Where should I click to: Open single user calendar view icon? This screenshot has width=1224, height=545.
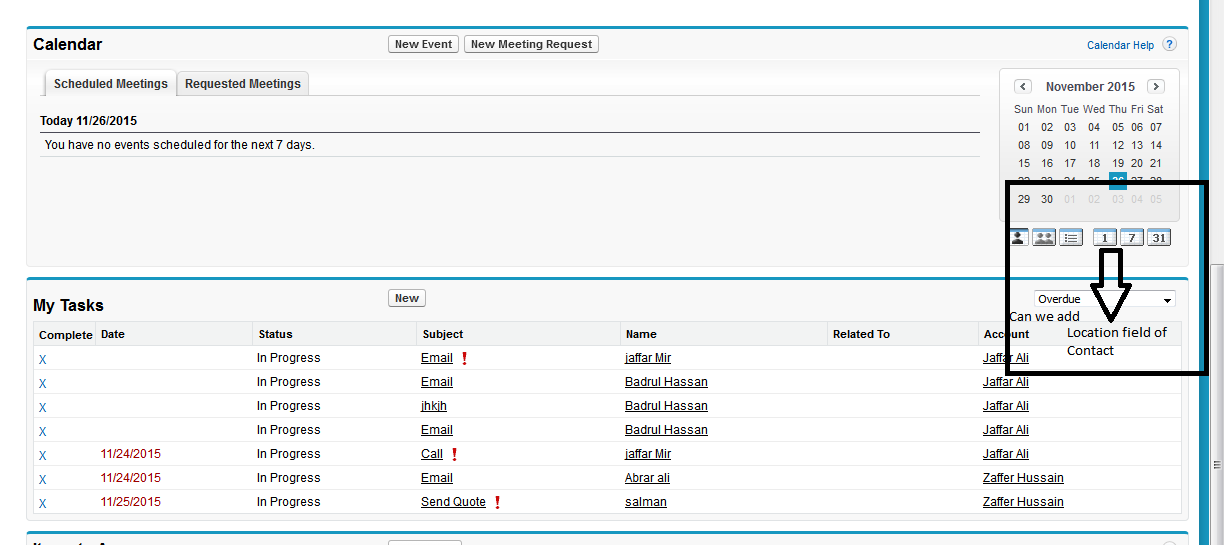pyautogui.click(x=1018, y=238)
